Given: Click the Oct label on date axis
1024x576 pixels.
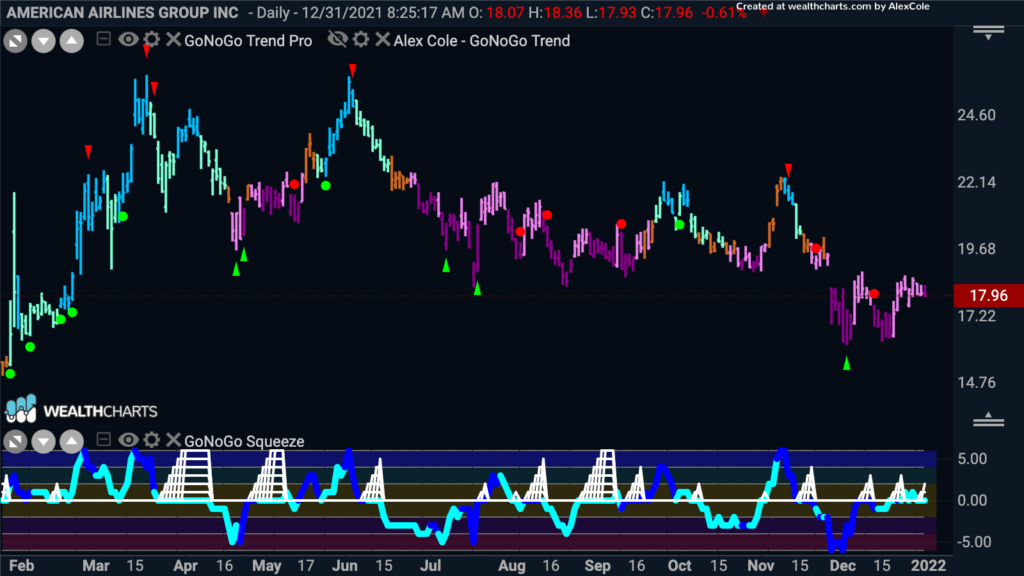Looking at the screenshot, I should click(679, 566).
